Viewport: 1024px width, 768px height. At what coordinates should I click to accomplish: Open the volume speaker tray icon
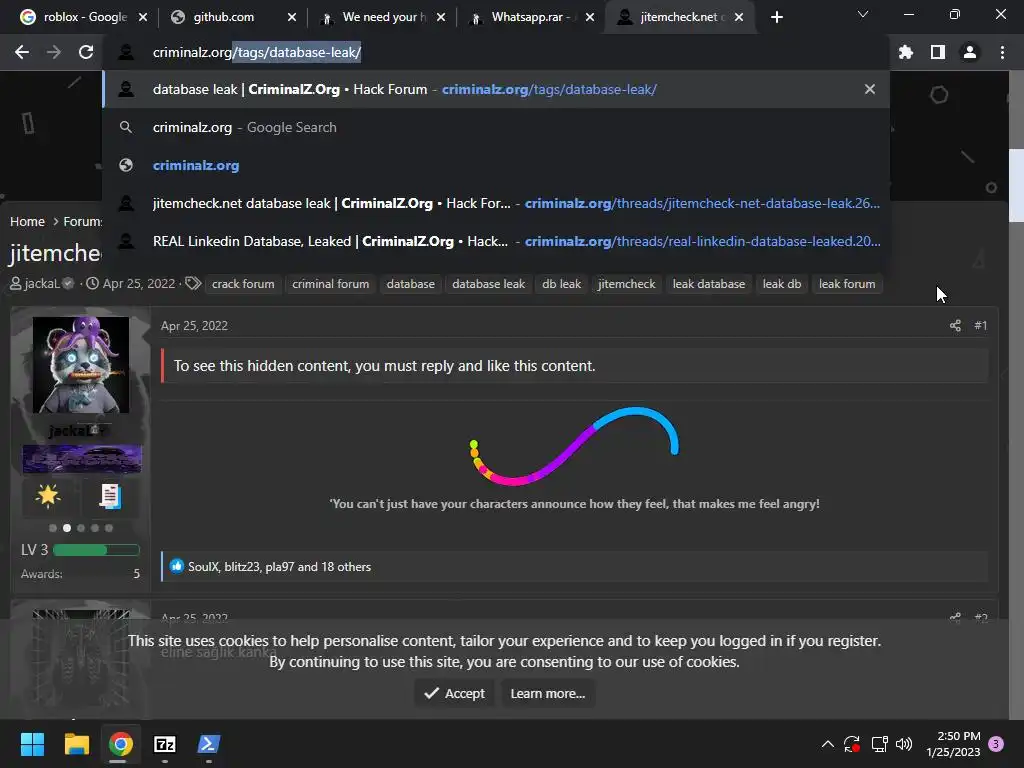coord(904,744)
